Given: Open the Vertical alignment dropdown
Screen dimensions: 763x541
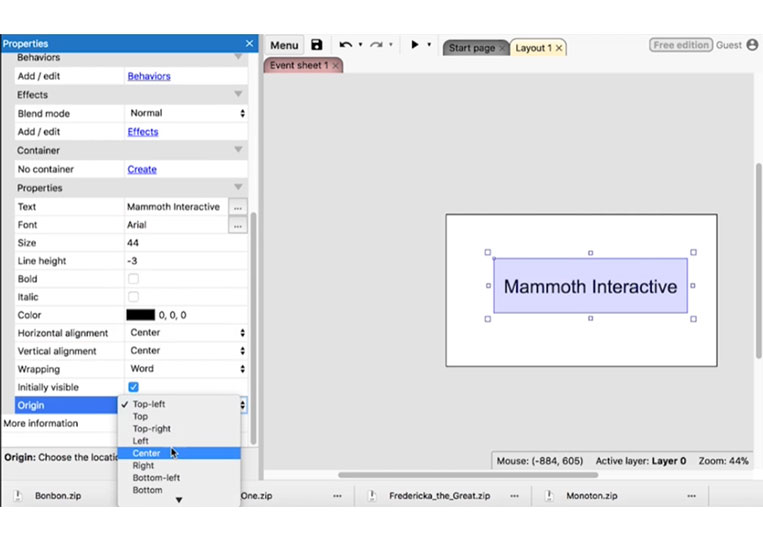Looking at the screenshot, I should point(186,351).
